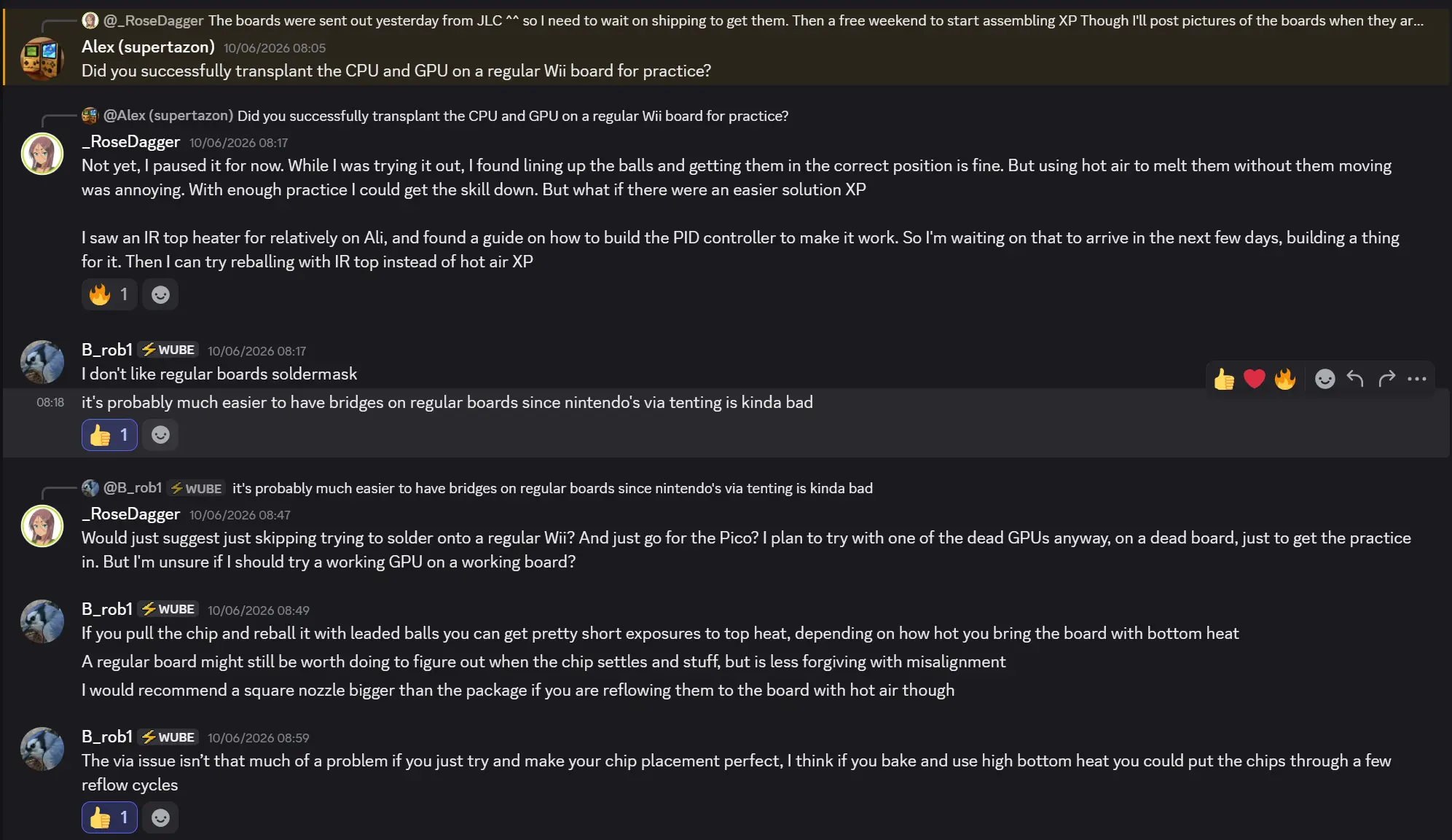This screenshot has width=1452, height=840.
Task: Click the WUBE tag next to B_rob1 08:17
Action: pyautogui.click(x=168, y=350)
